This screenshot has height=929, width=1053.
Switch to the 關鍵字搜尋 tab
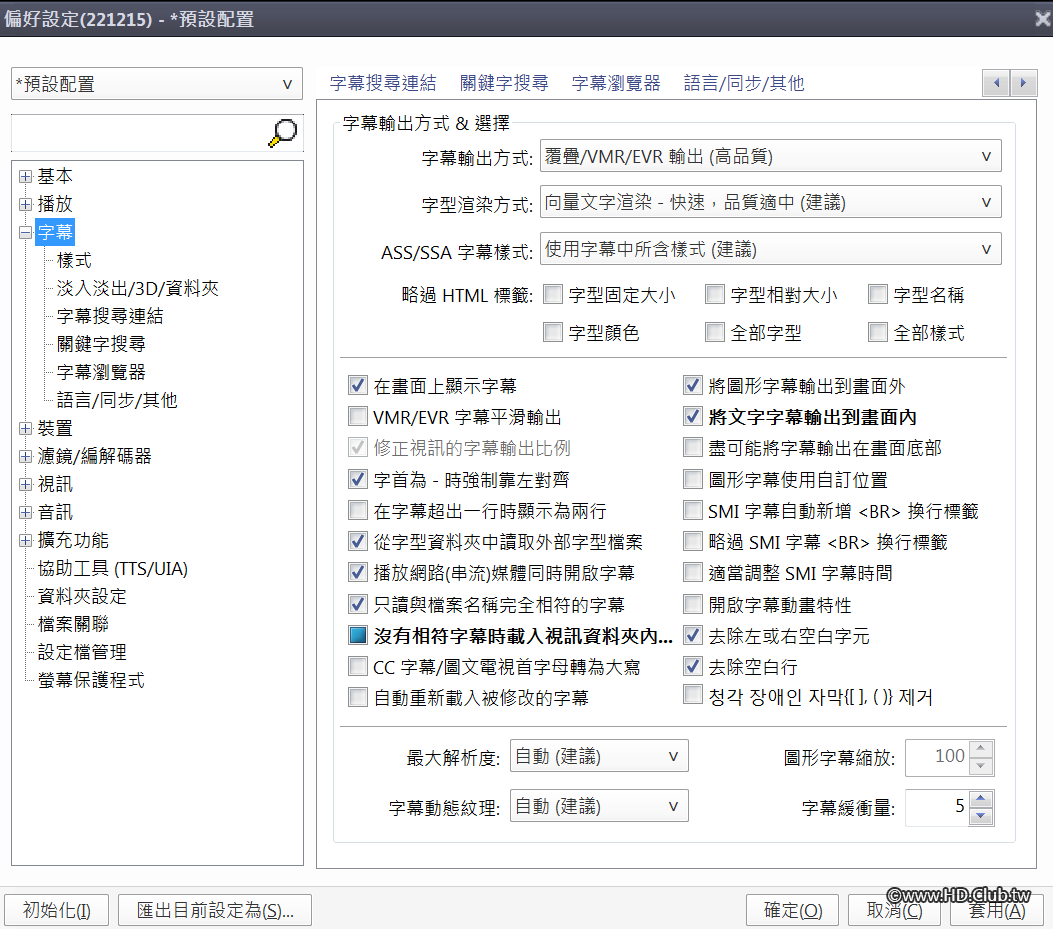(505, 83)
